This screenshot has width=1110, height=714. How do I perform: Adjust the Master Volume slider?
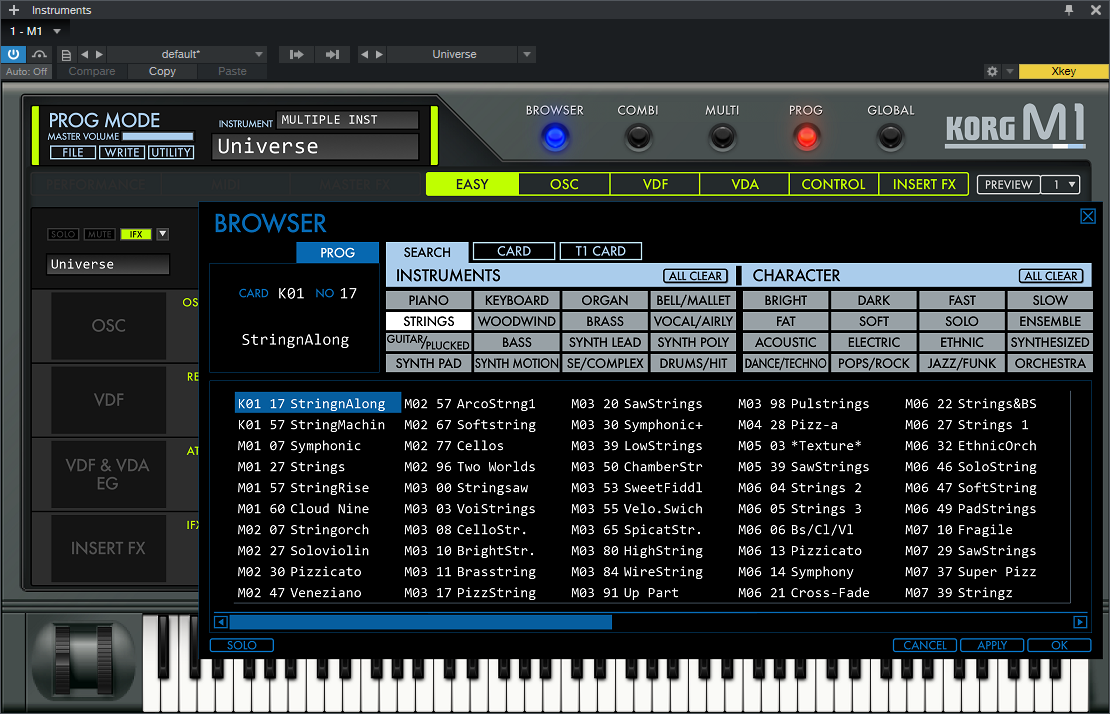click(x=158, y=136)
